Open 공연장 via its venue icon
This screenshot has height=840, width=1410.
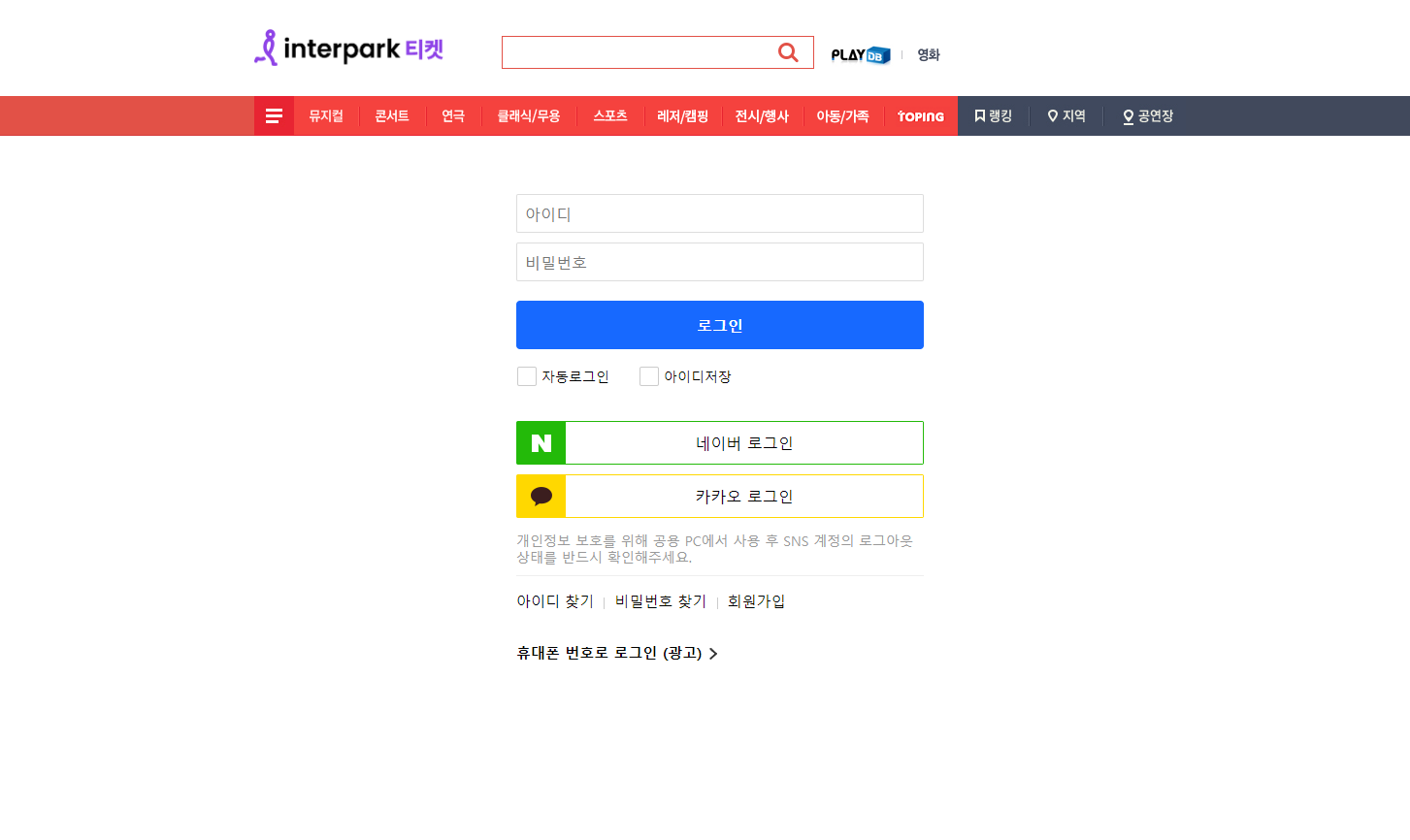pyautogui.click(x=1127, y=115)
